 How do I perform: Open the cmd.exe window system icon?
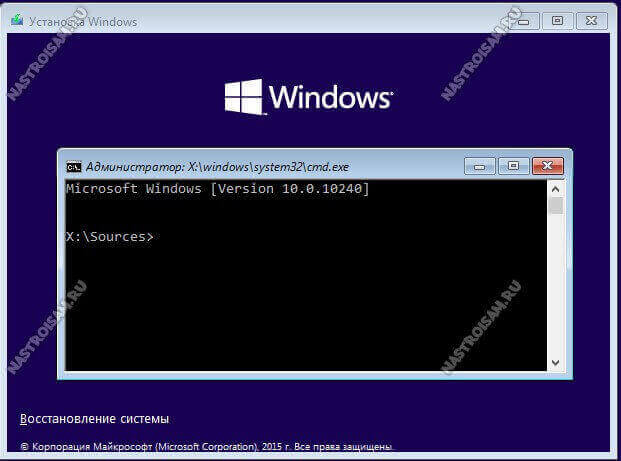point(74,167)
